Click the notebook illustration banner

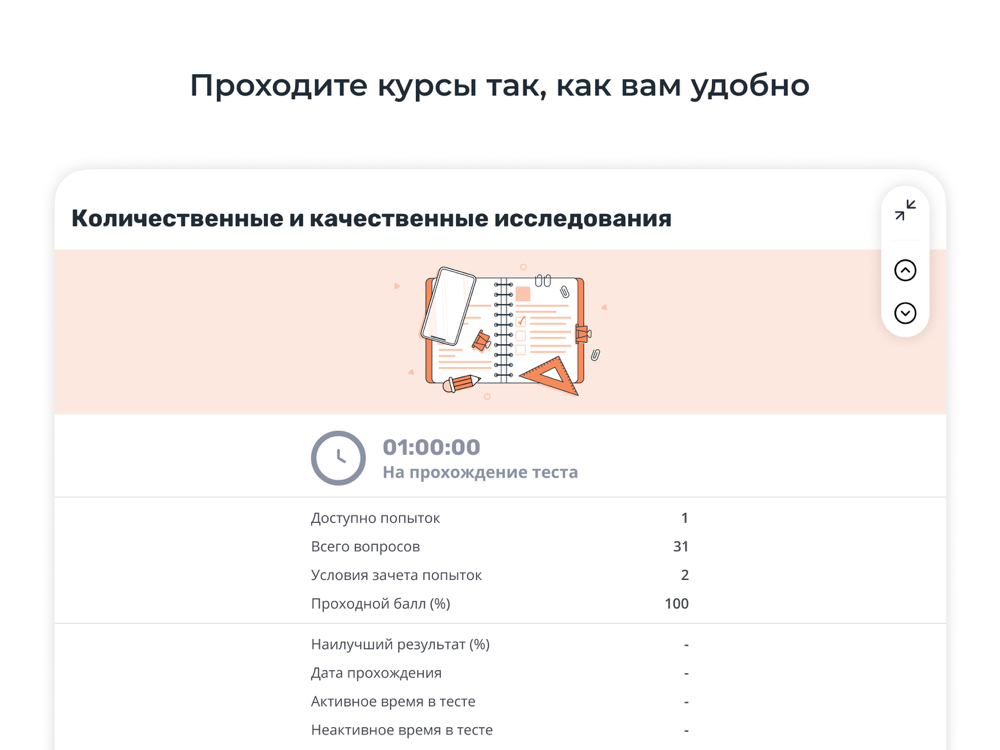click(500, 332)
